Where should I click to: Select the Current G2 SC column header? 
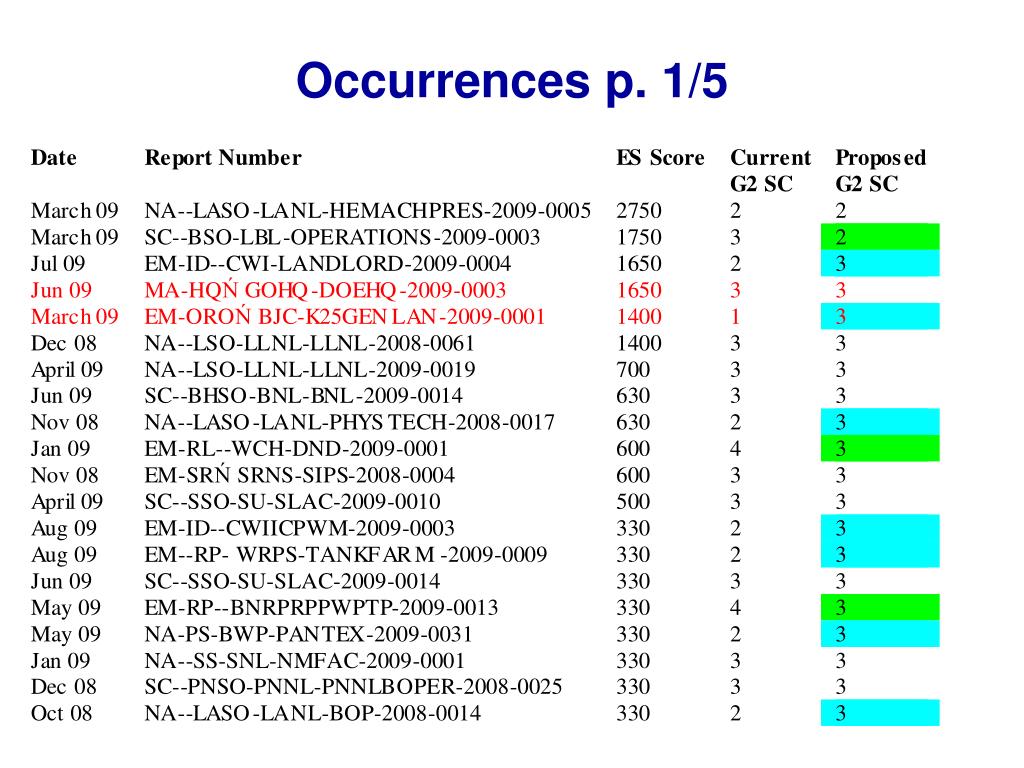(x=770, y=171)
